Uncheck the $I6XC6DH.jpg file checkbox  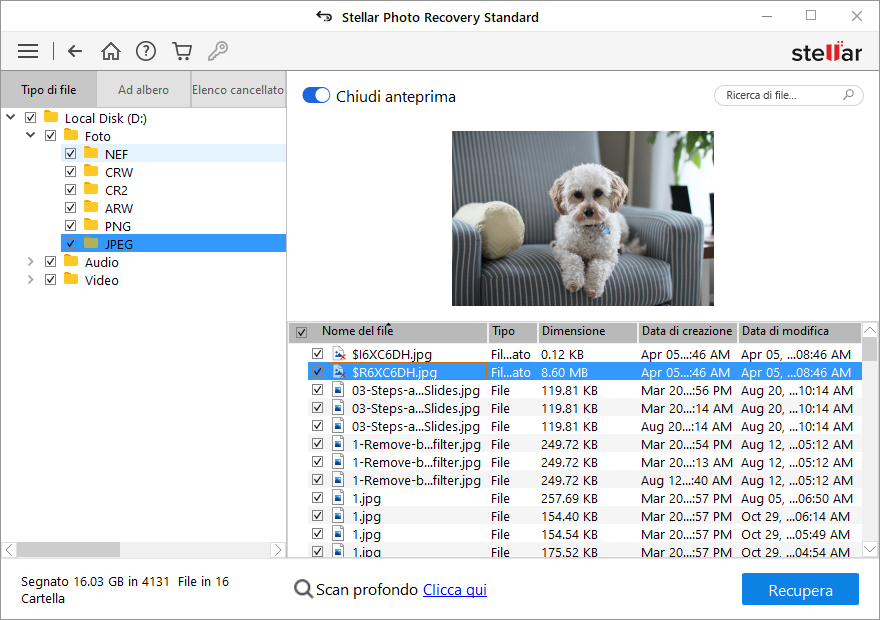pos(318,353)
